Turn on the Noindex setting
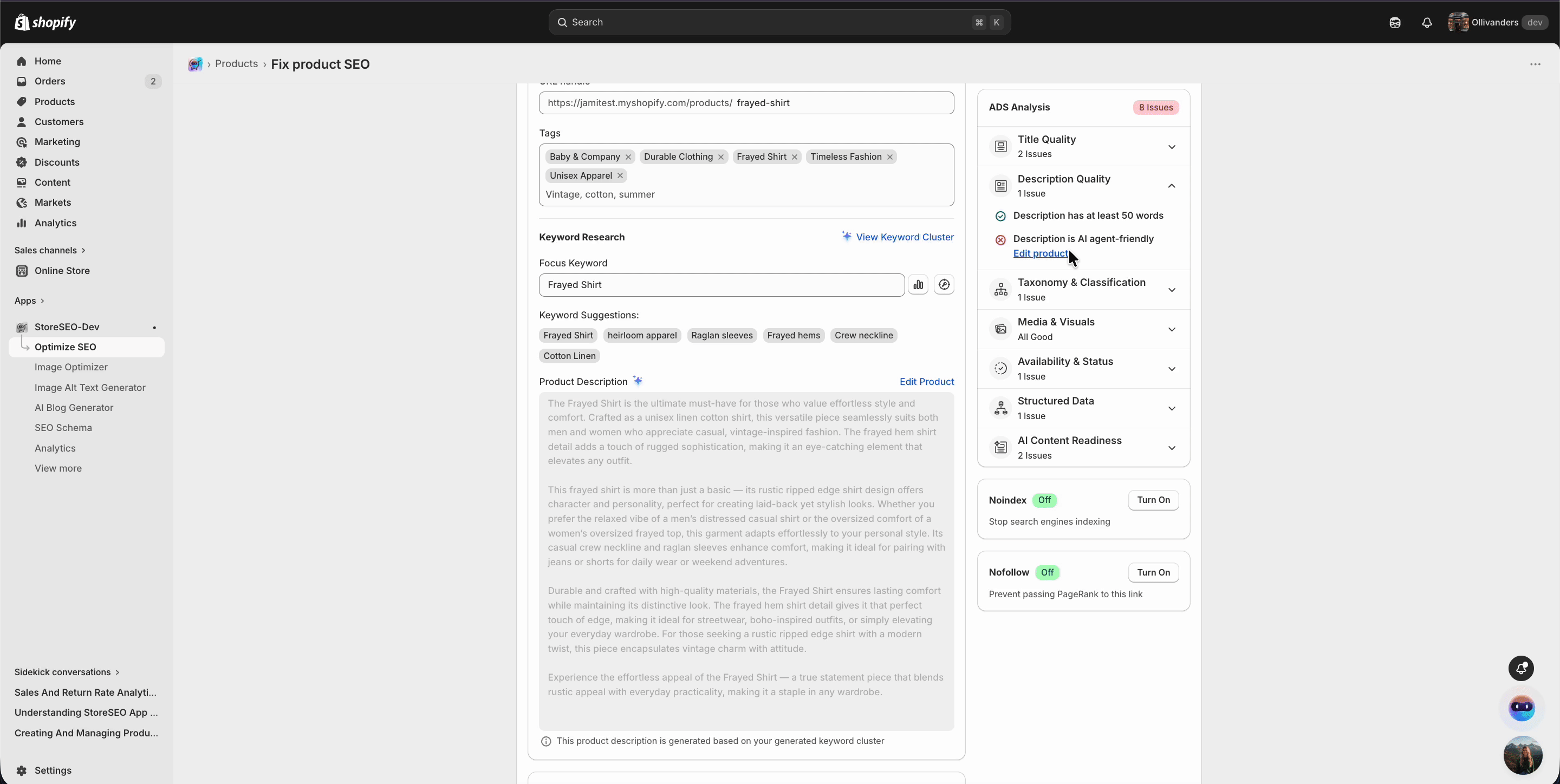This screenshot has height=784, width=1560. point(1153,500)
